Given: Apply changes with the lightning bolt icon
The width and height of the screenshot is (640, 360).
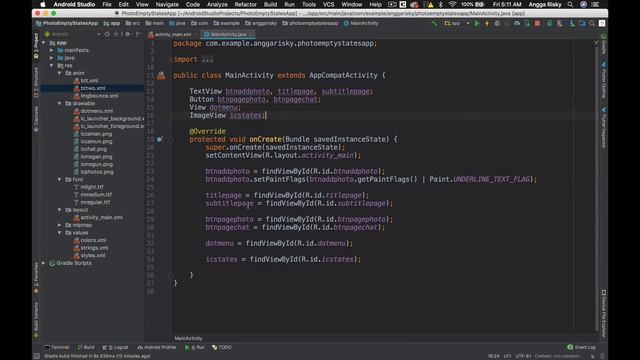Looking at the screenshot, I should (487, 24).
